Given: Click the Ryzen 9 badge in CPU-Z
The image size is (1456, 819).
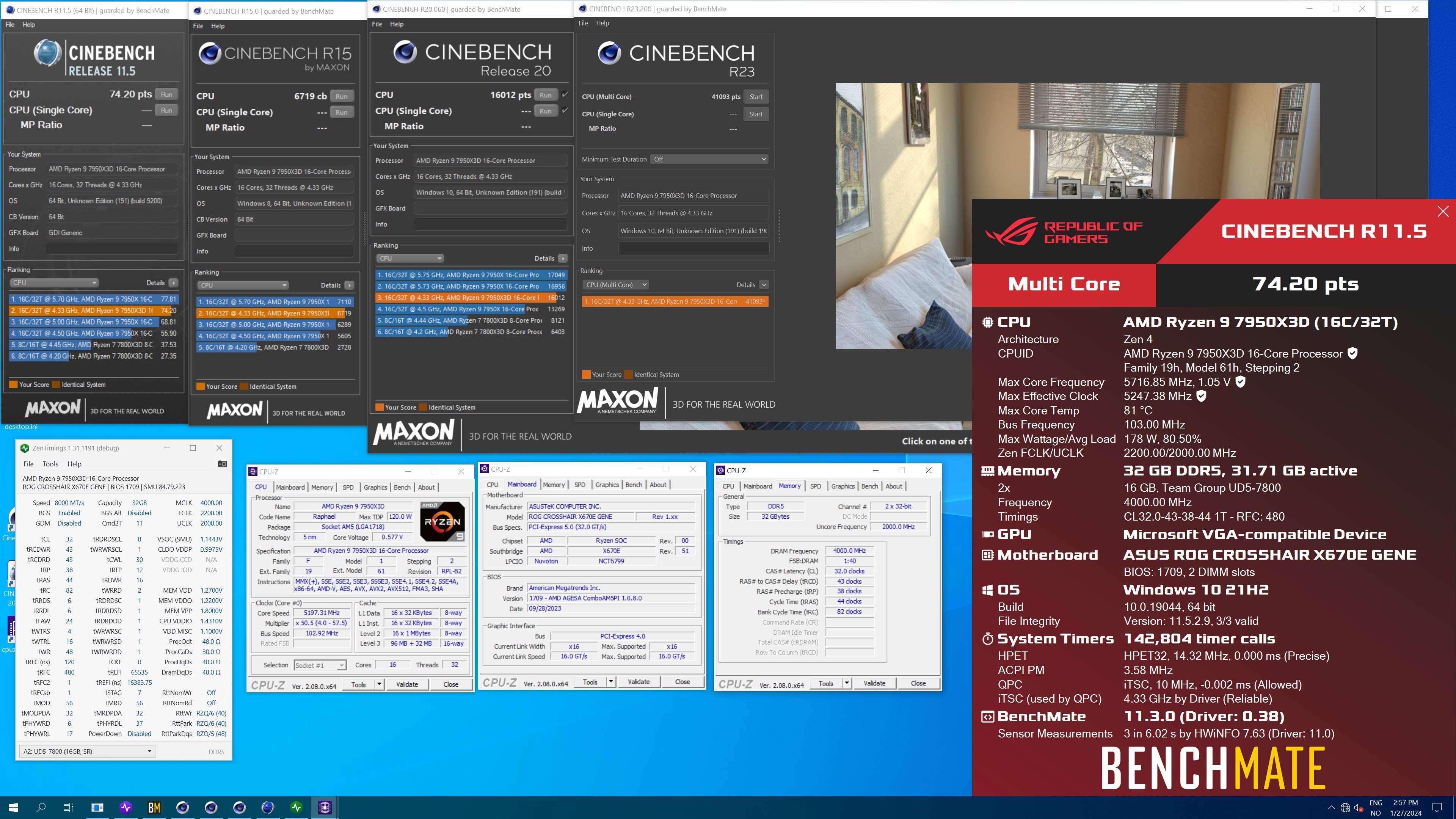Looking at the screenshot, I should click(x=442, y=521).
